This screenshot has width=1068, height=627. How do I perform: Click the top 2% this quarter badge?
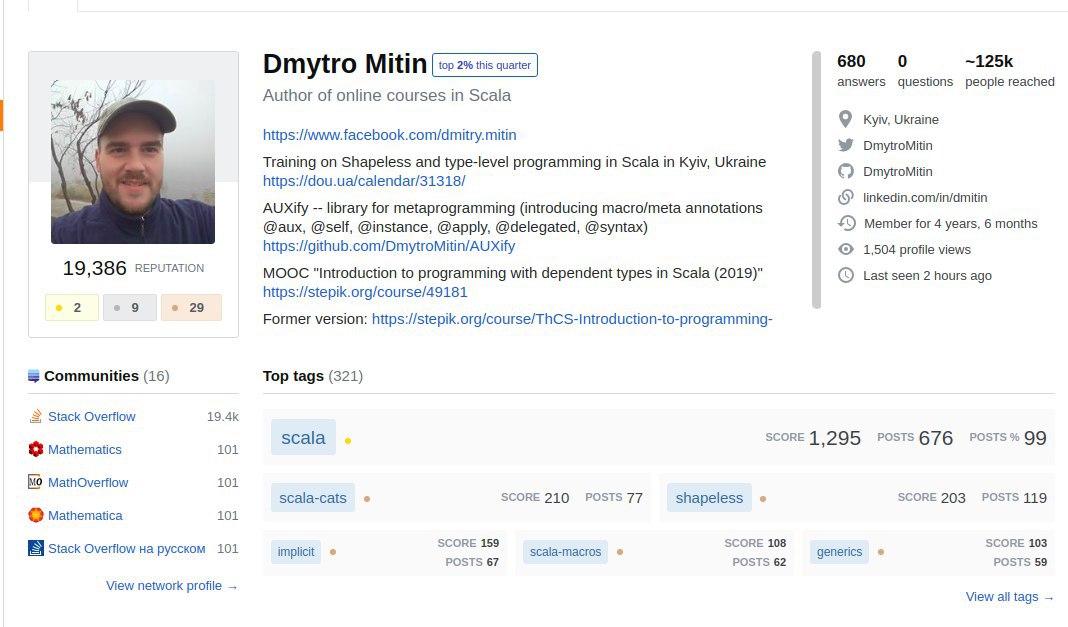coord(484,65)
